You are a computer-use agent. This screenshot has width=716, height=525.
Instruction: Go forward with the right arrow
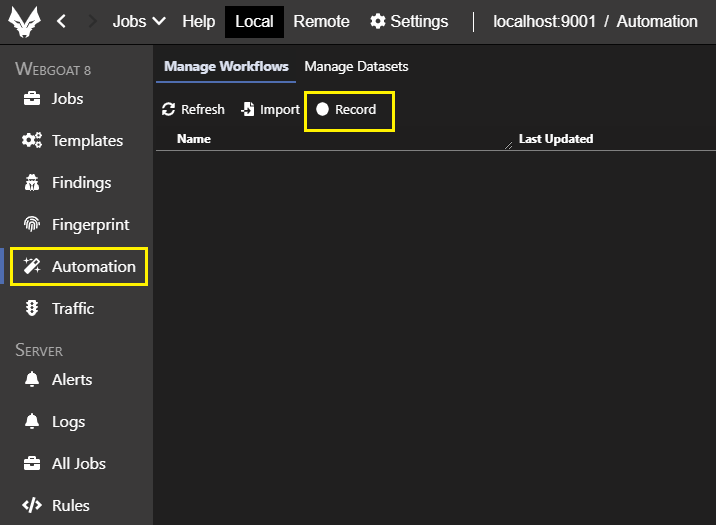pyautogui.click(x=92, y=21)
